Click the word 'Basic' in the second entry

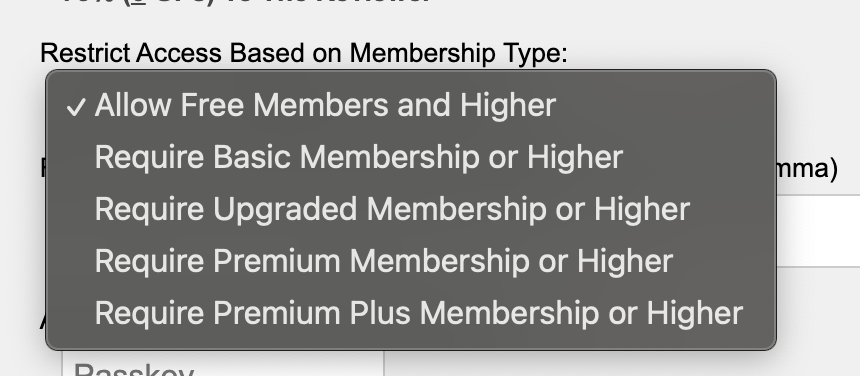tap(252, 157)
